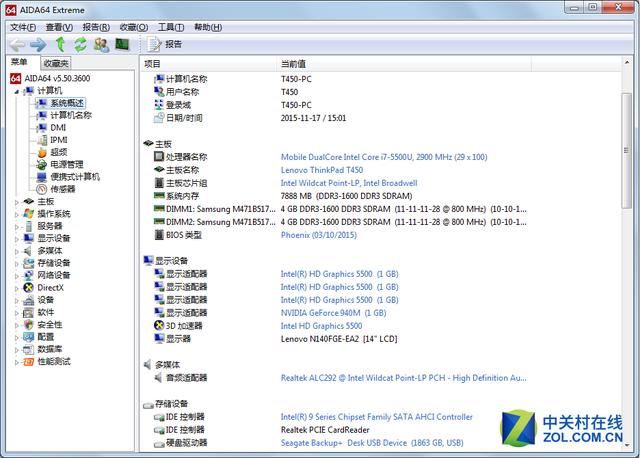Open the 报告(R) menu
Image resolution: width=640 pixels, height=458 pixels.
pyautogui.click(x=96, y=27)
